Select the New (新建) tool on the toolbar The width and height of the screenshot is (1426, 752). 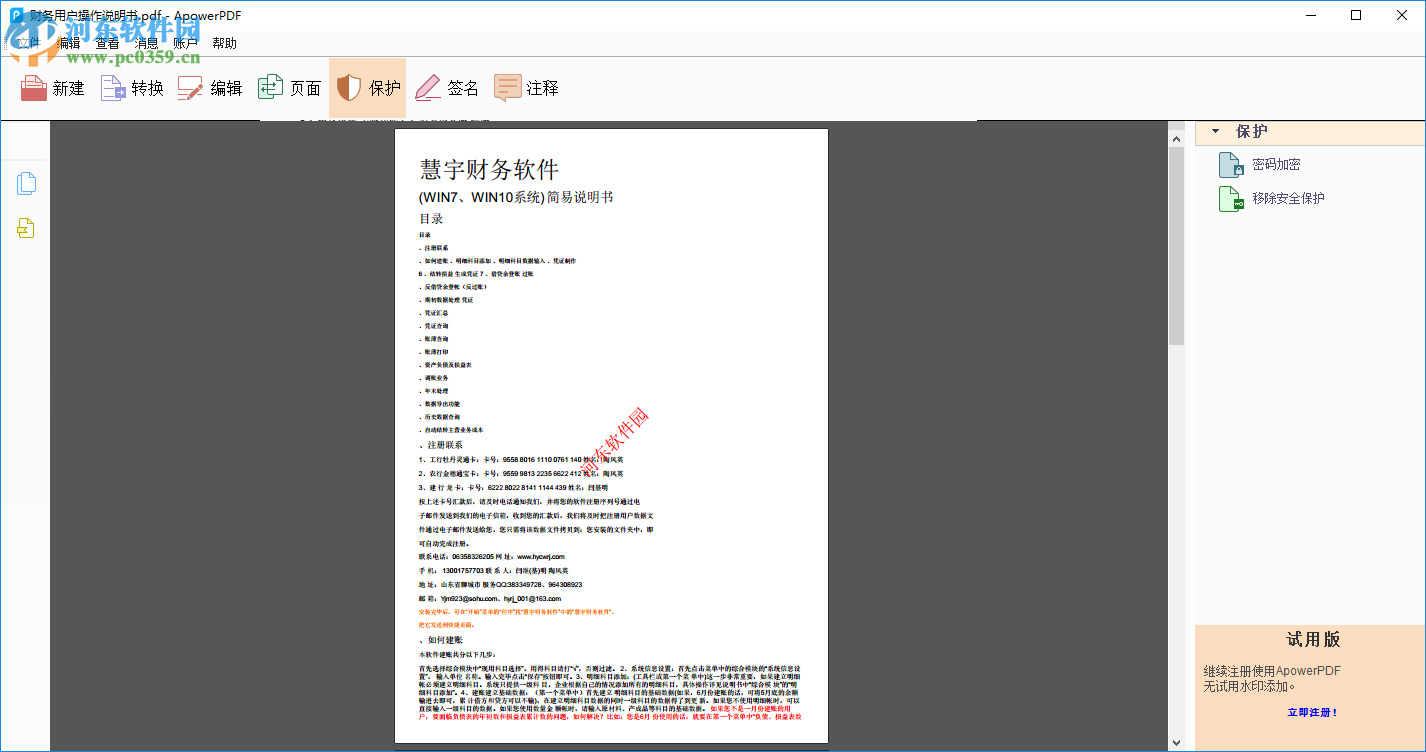[52, 88]
